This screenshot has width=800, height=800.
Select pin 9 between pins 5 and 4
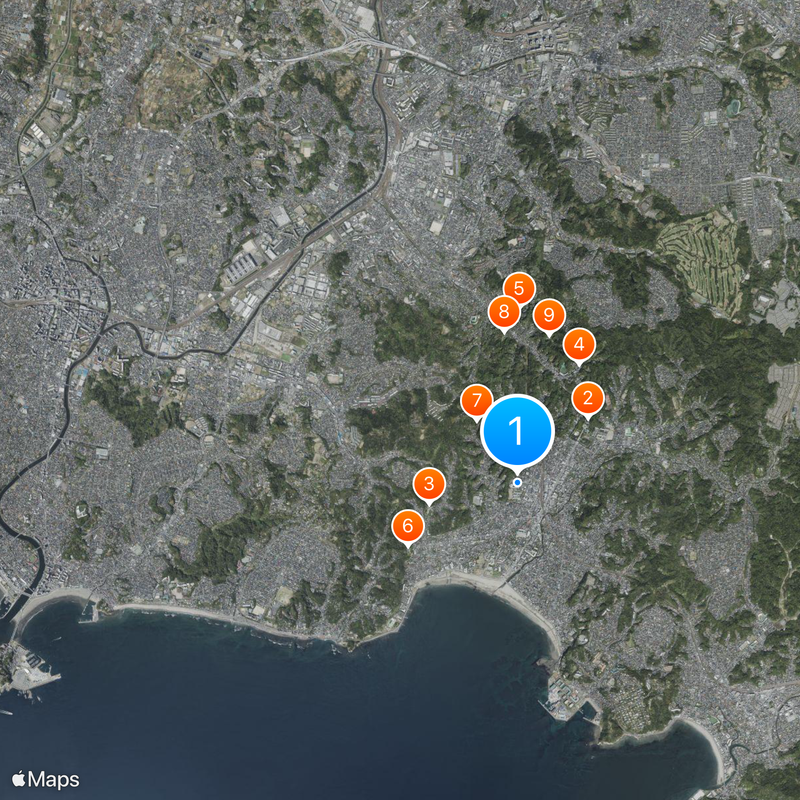[x=548, y=314]
